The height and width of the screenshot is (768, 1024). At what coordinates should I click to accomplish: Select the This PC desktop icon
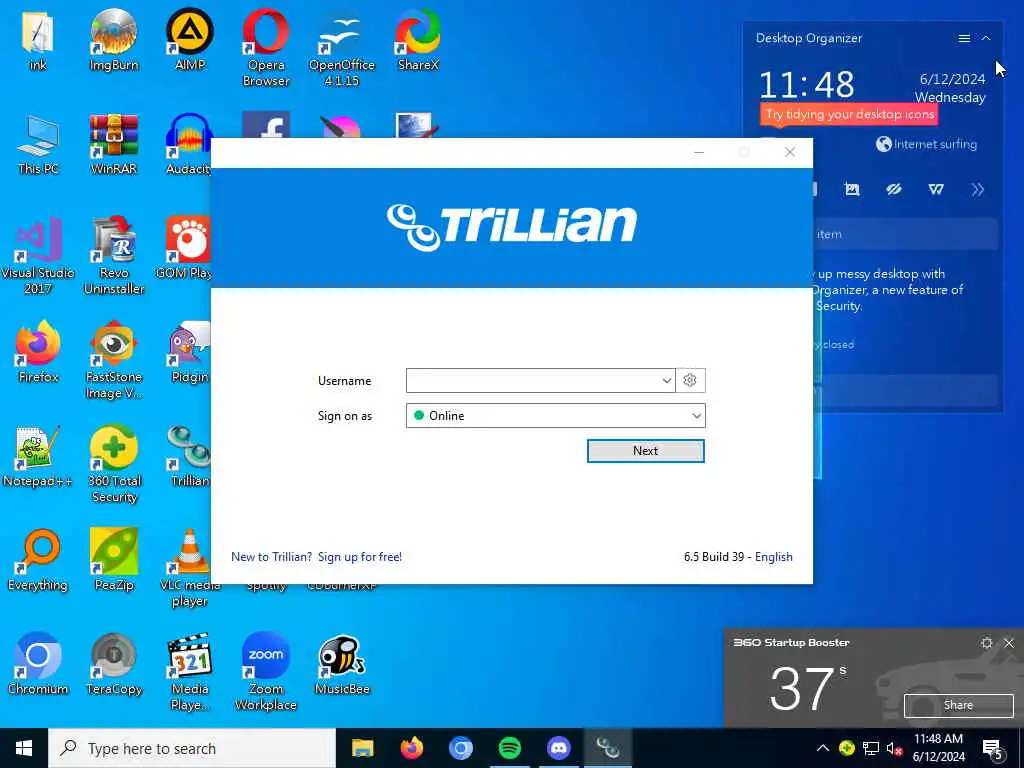coord(38,145)
